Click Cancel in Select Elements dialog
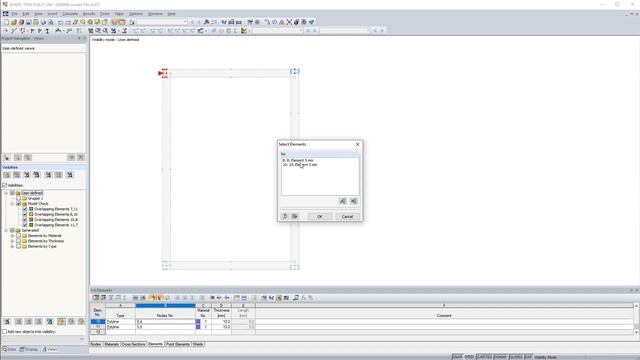 pyautogui.click(x=347, y=216)
